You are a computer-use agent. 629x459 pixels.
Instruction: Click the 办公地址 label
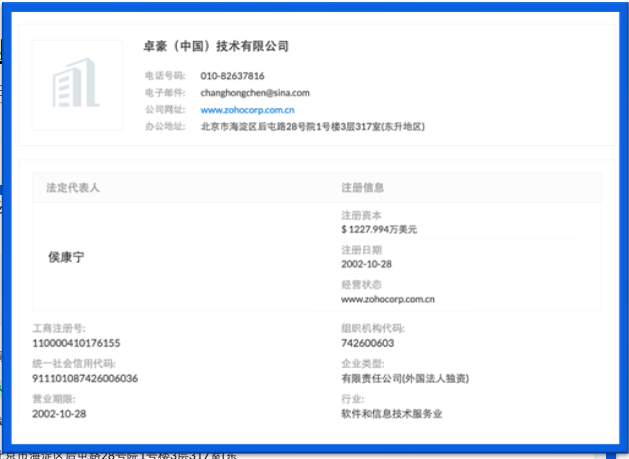[165, 127]
